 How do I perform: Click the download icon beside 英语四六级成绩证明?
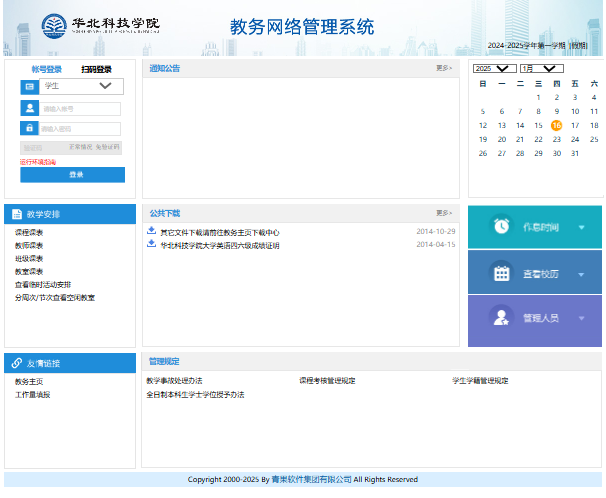[x=151, y=244]
